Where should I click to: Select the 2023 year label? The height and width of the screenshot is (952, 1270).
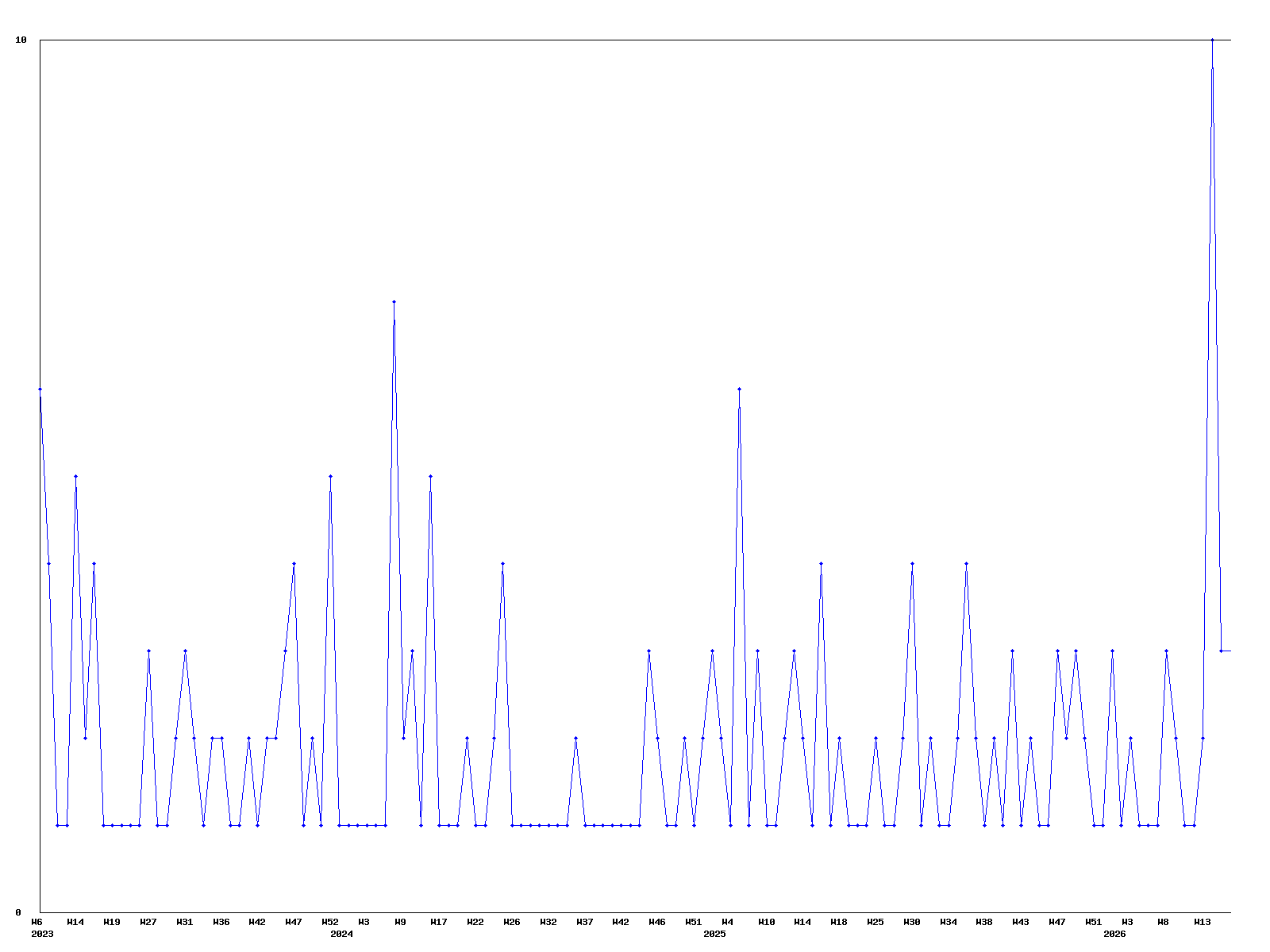42,934
